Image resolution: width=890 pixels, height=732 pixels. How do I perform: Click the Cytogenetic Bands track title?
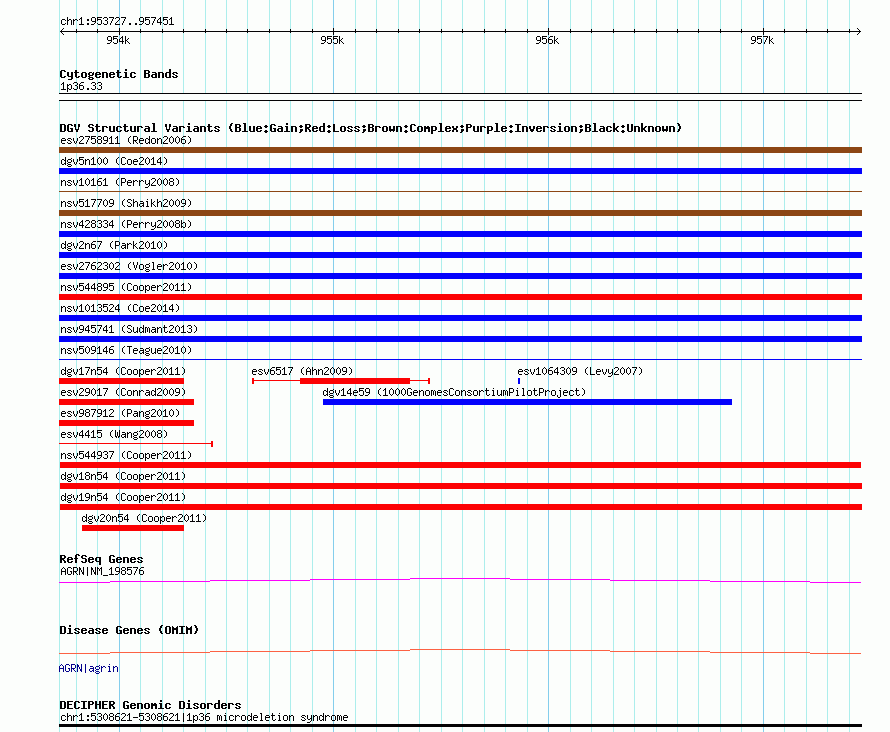pyautogui.click(x=119, y=74)
